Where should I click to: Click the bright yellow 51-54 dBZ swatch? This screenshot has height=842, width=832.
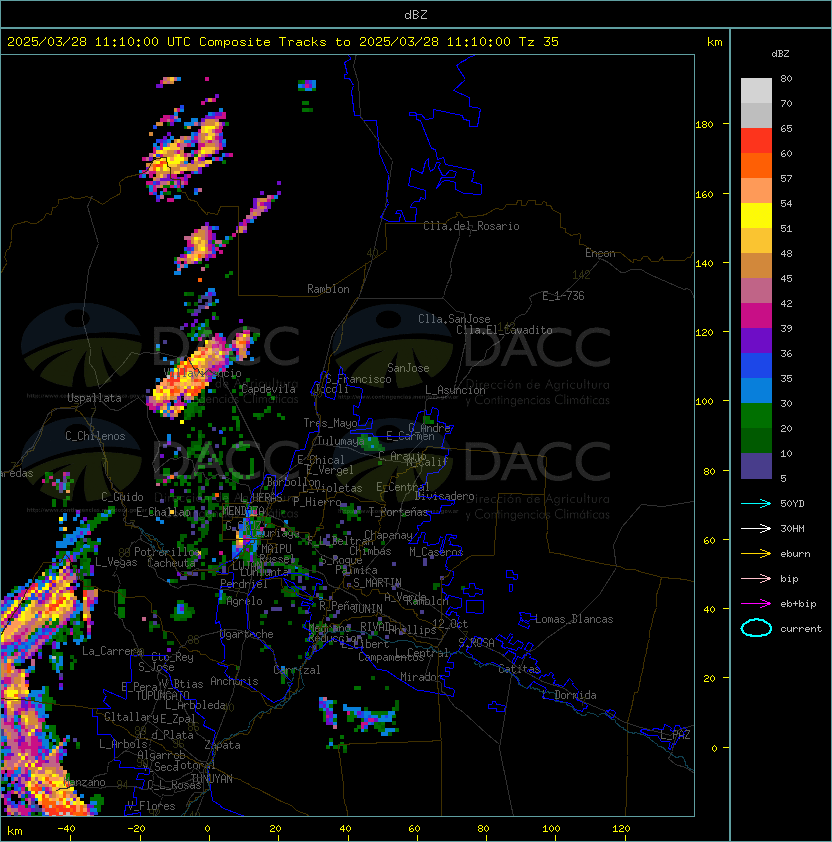756,215
